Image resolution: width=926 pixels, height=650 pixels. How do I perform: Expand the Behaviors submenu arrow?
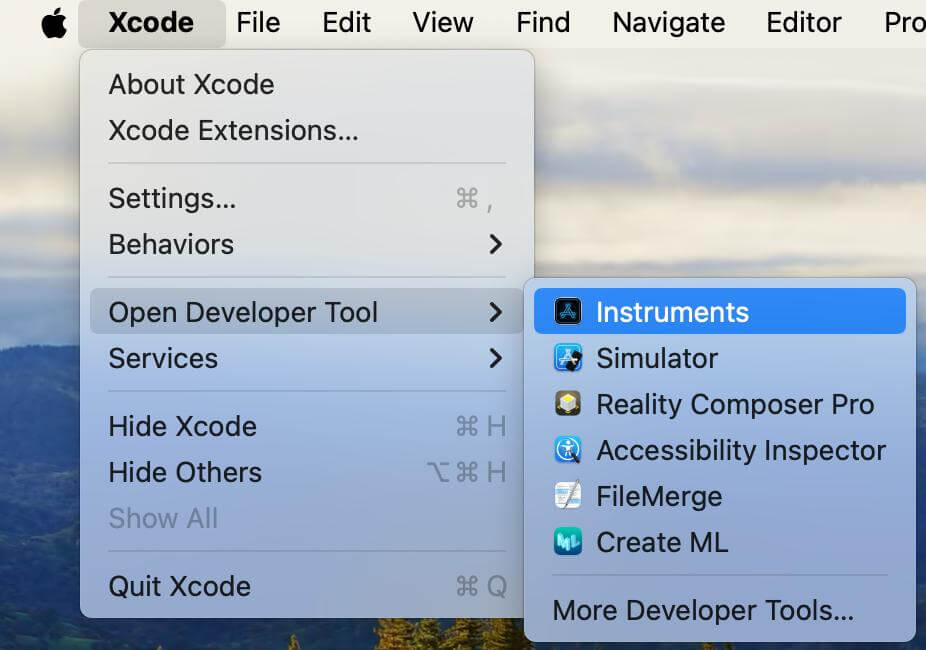[x=495, y=244]
